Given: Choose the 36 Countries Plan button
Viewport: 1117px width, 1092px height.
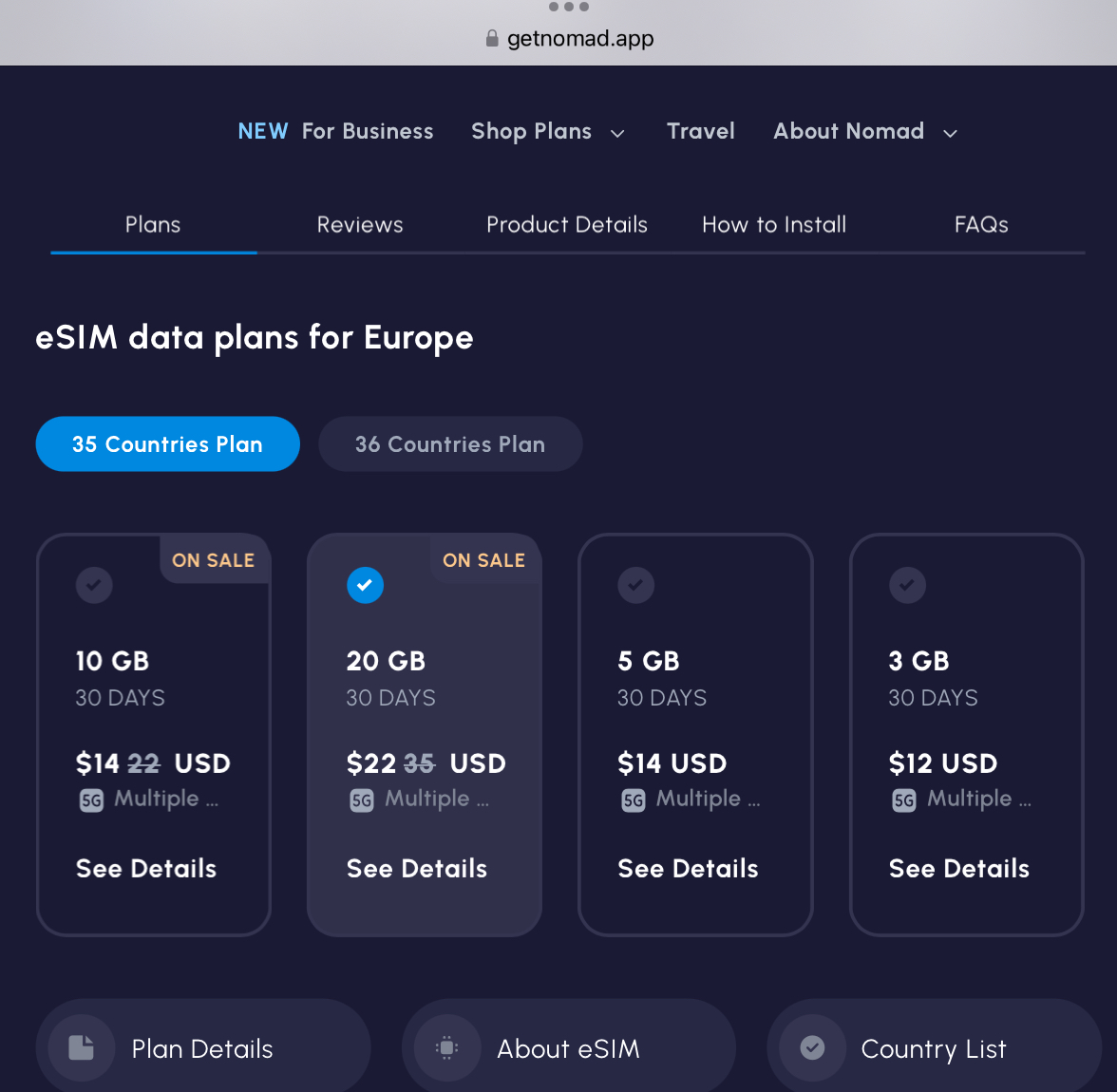Looking at the screenshot, I should [x=450, y=444].
